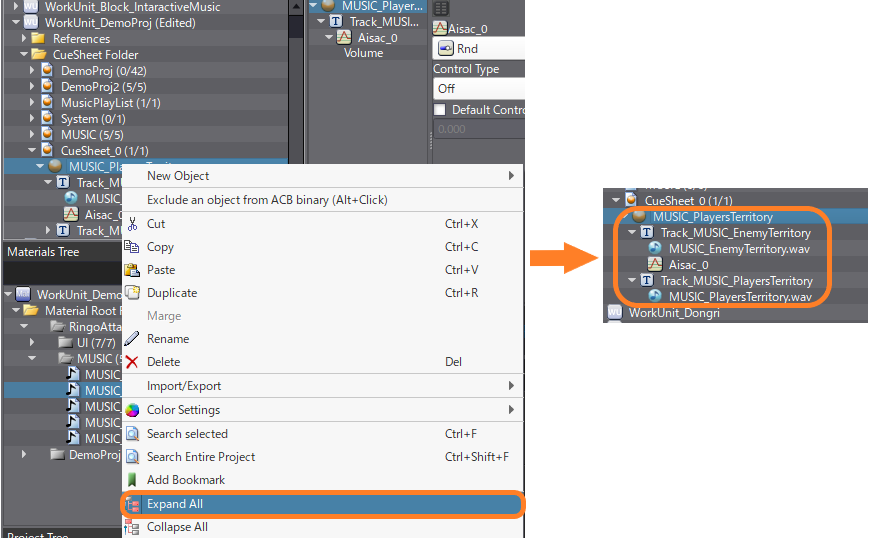Expand the MUSIC (5/5) cue sheet
888x539 pixels.
point(32,134)
